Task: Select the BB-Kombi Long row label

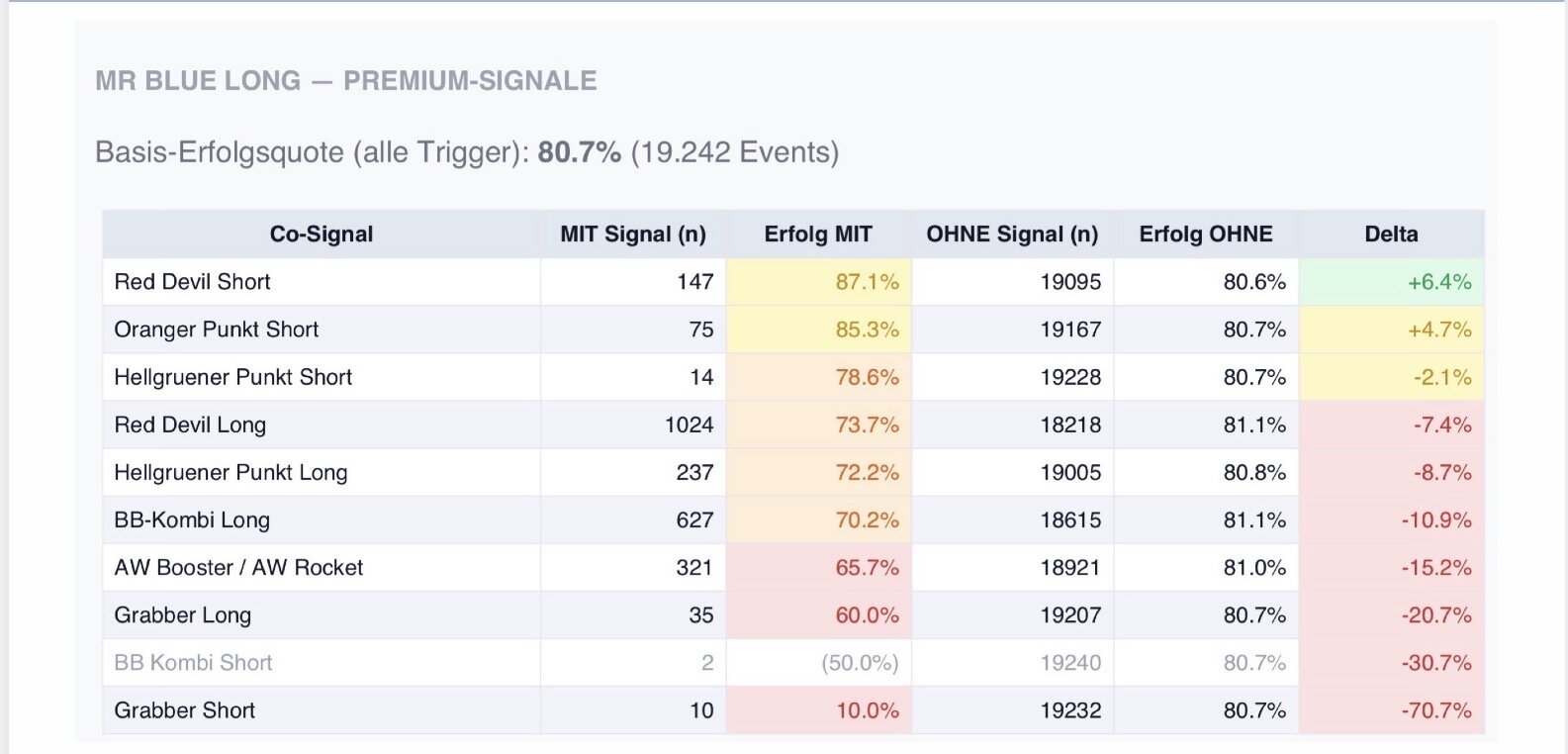Action: coord(192,519)
